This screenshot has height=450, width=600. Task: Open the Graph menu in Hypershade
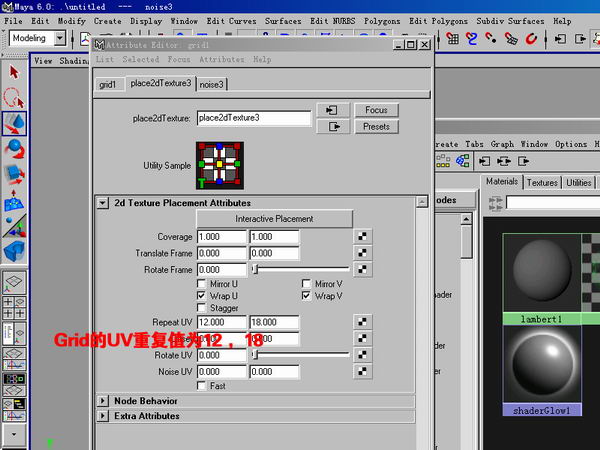(x=502, y=144)
